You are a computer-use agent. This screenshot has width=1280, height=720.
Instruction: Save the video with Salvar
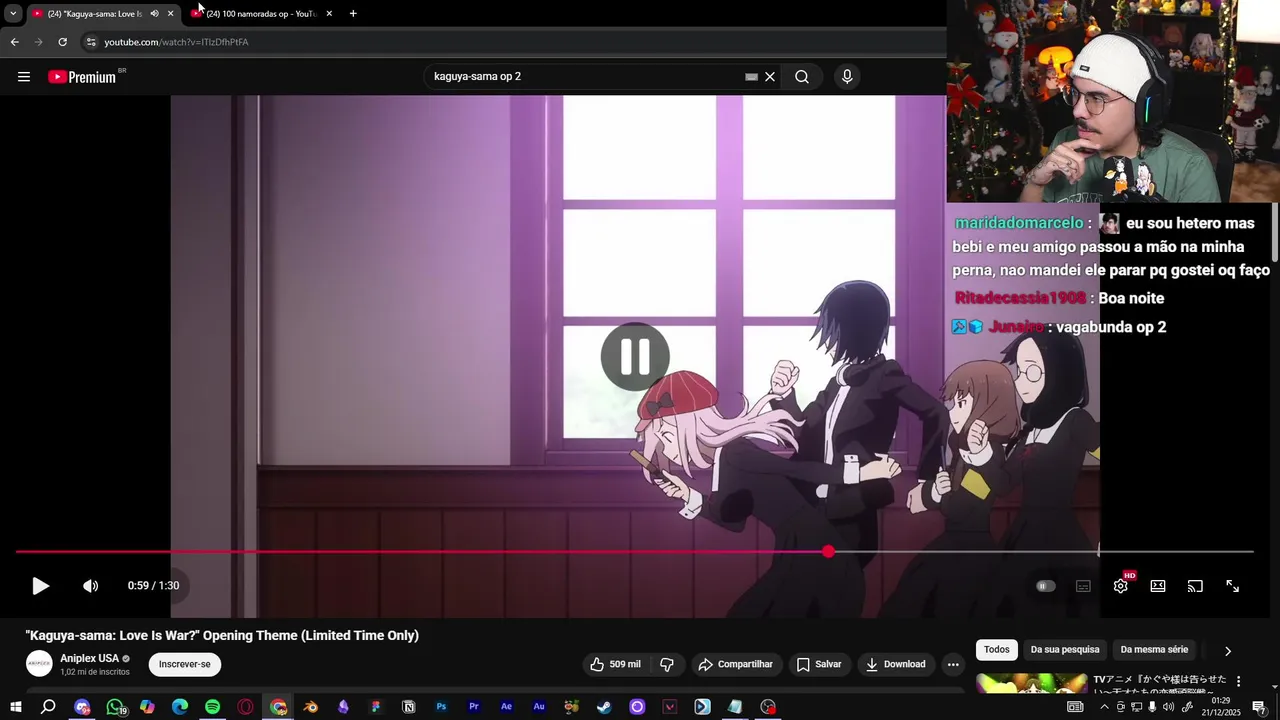coord(819,664)
